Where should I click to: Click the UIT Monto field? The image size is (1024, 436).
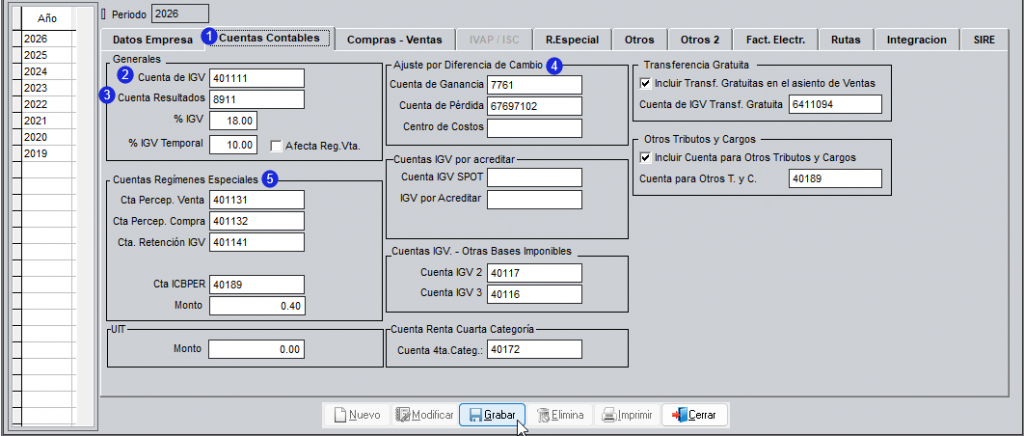(x=257, y=350)
